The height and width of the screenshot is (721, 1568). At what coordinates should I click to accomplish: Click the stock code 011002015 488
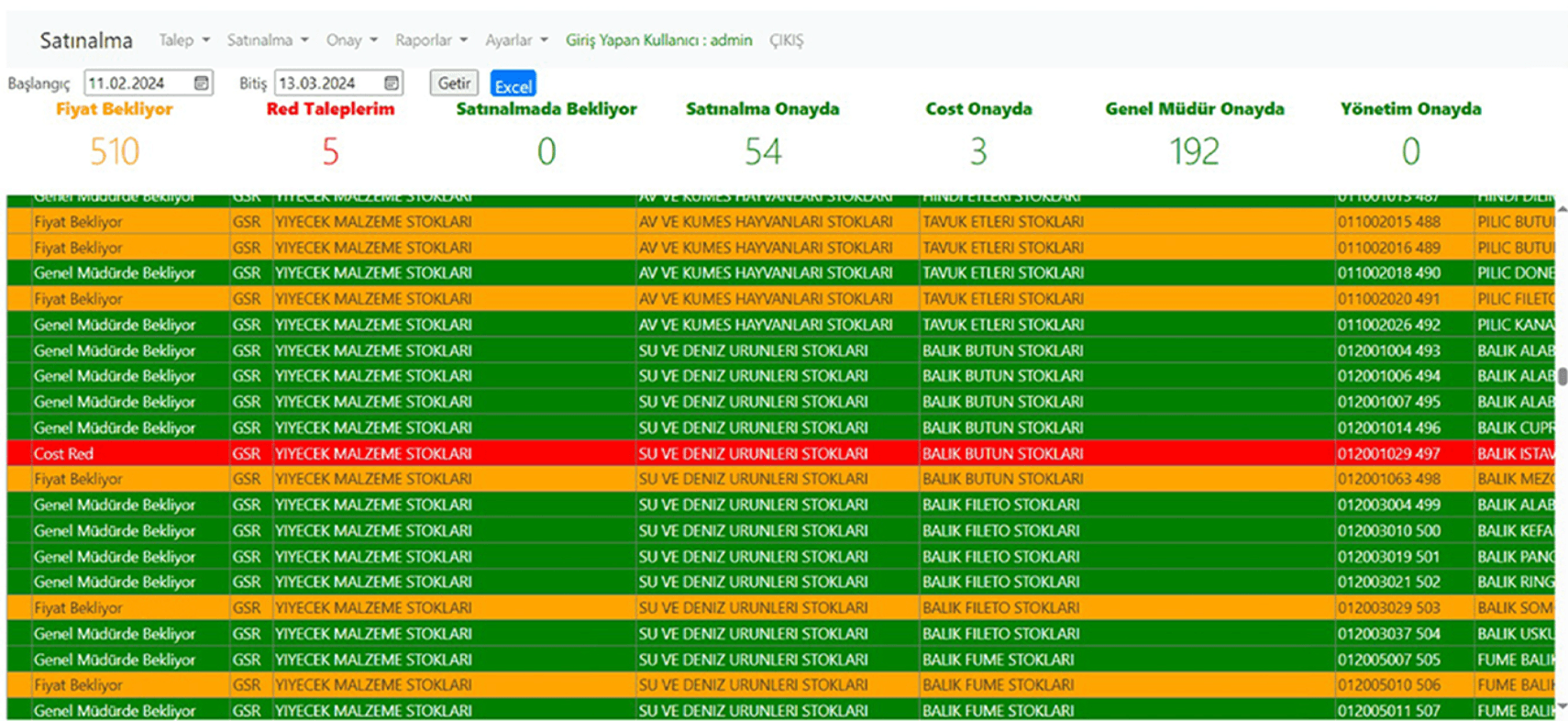[1388, 222]
